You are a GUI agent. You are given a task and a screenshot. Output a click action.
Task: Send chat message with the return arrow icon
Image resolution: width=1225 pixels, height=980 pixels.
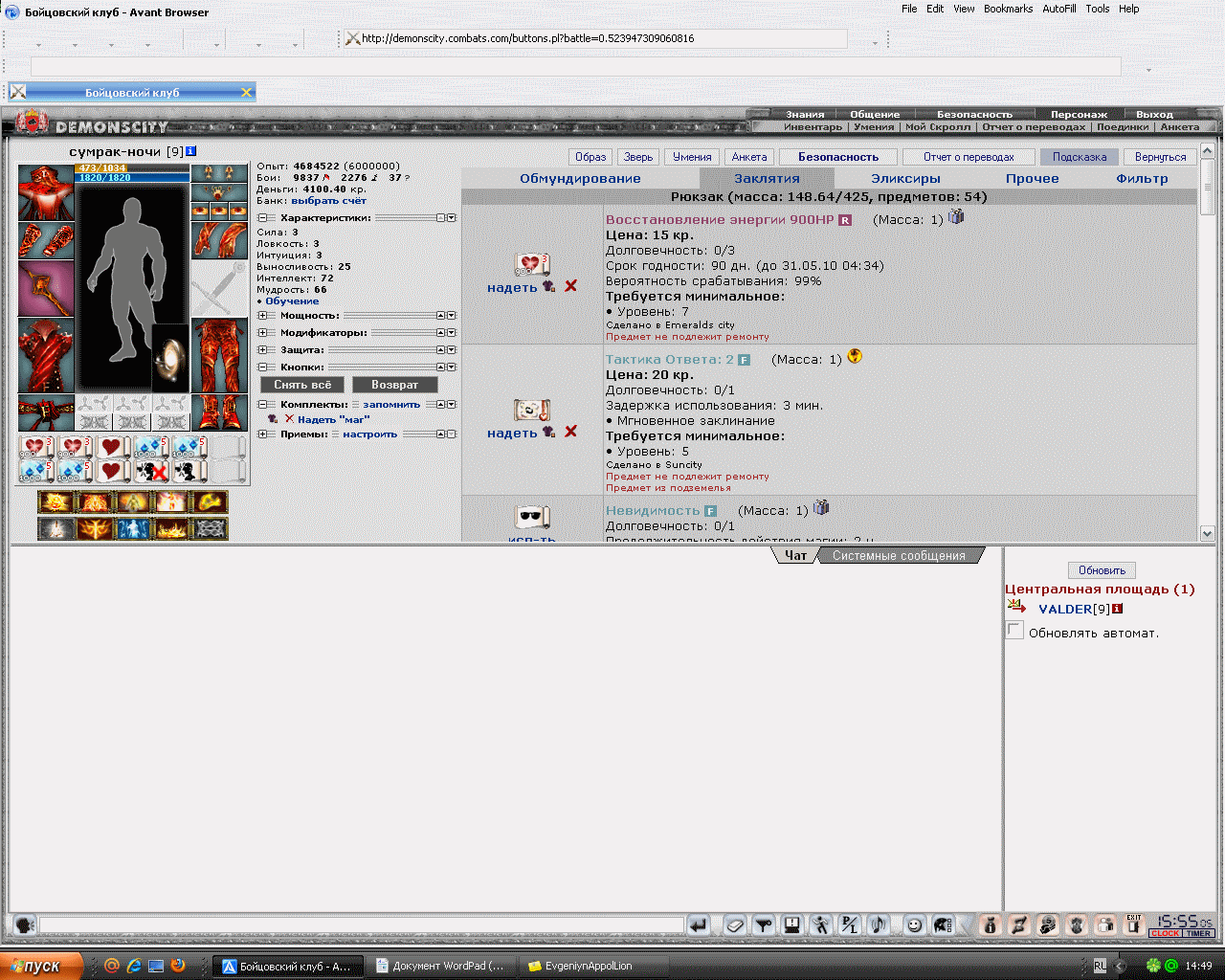coord(698,925)
